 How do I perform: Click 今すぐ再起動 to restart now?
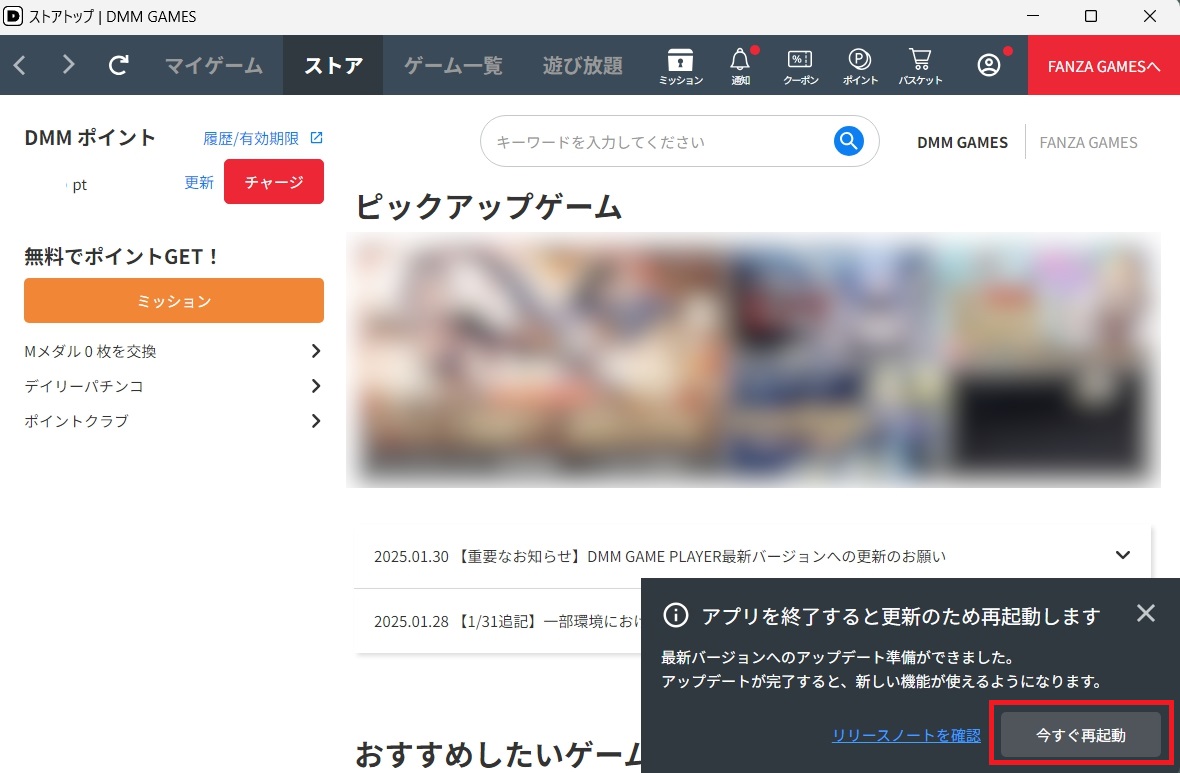tap(1081, 735)
